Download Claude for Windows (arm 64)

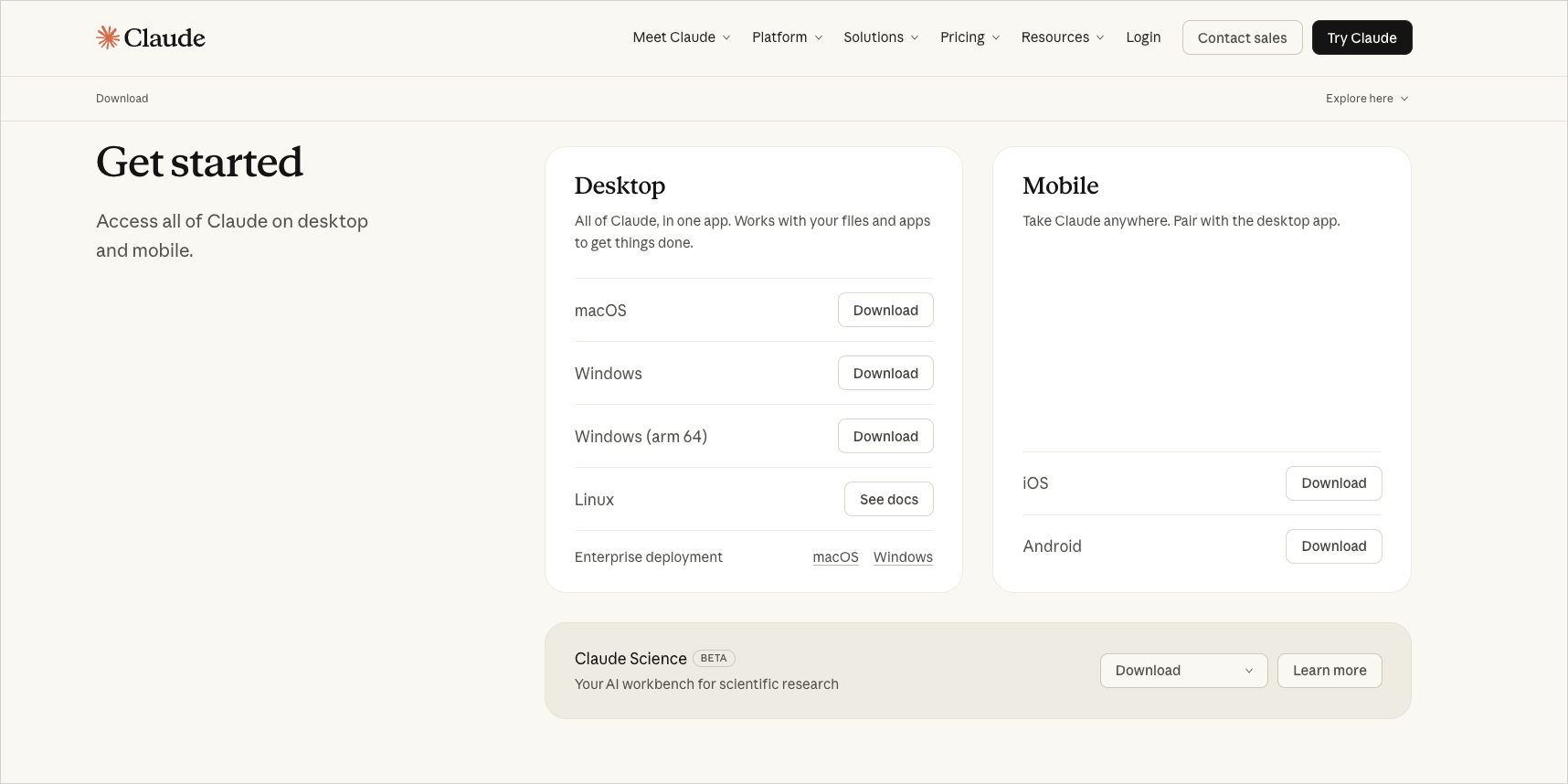pos(885,436)
